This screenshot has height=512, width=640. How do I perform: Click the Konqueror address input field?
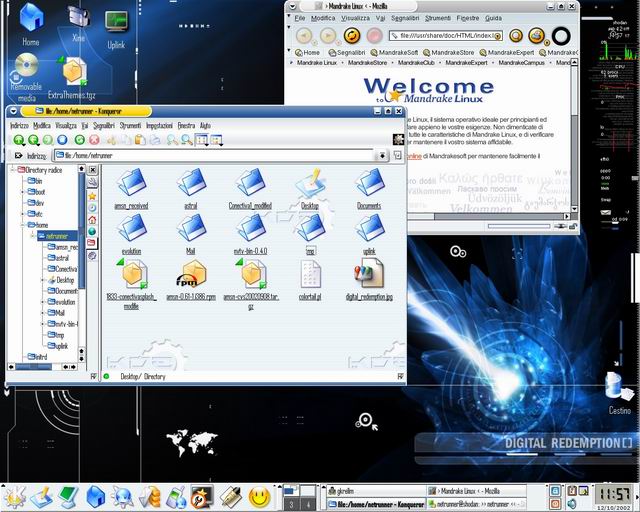pos(214,156)
